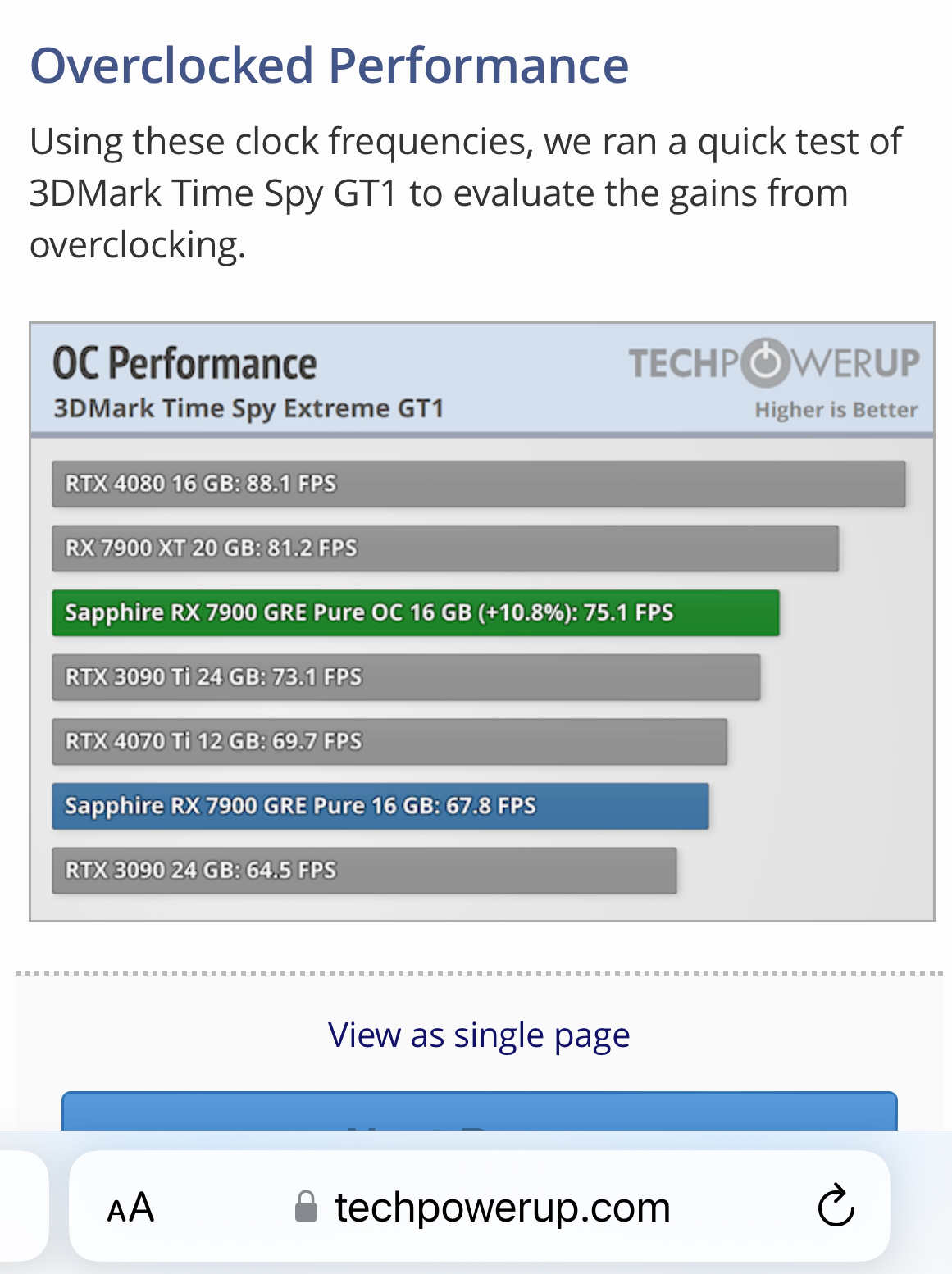Tap the blue Sapphire Pure 67.8 FPS bar
The height and width of the screenshot is (1274, 952).
(x=380, y=806)
